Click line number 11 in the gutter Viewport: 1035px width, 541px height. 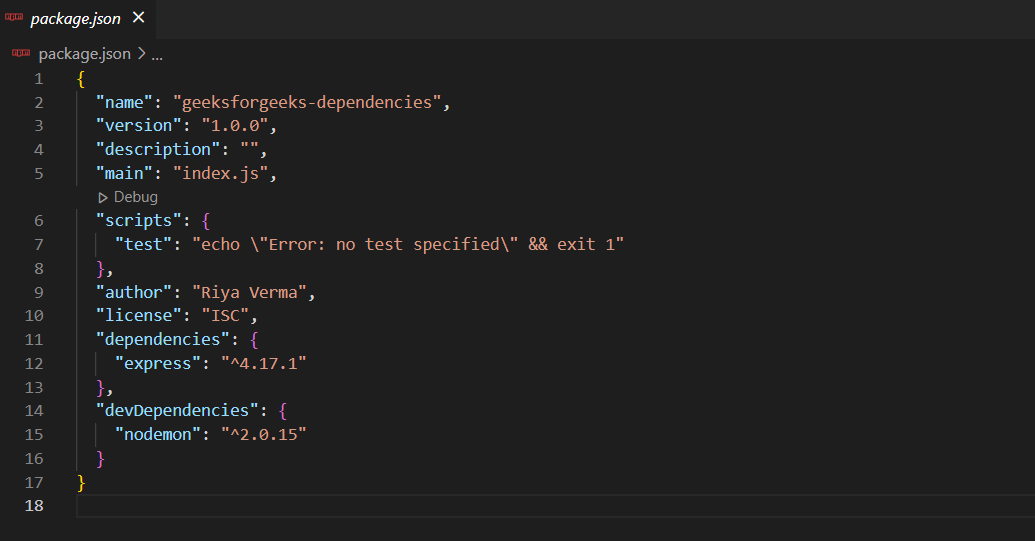pyautogui.click(x=34, y=339)
